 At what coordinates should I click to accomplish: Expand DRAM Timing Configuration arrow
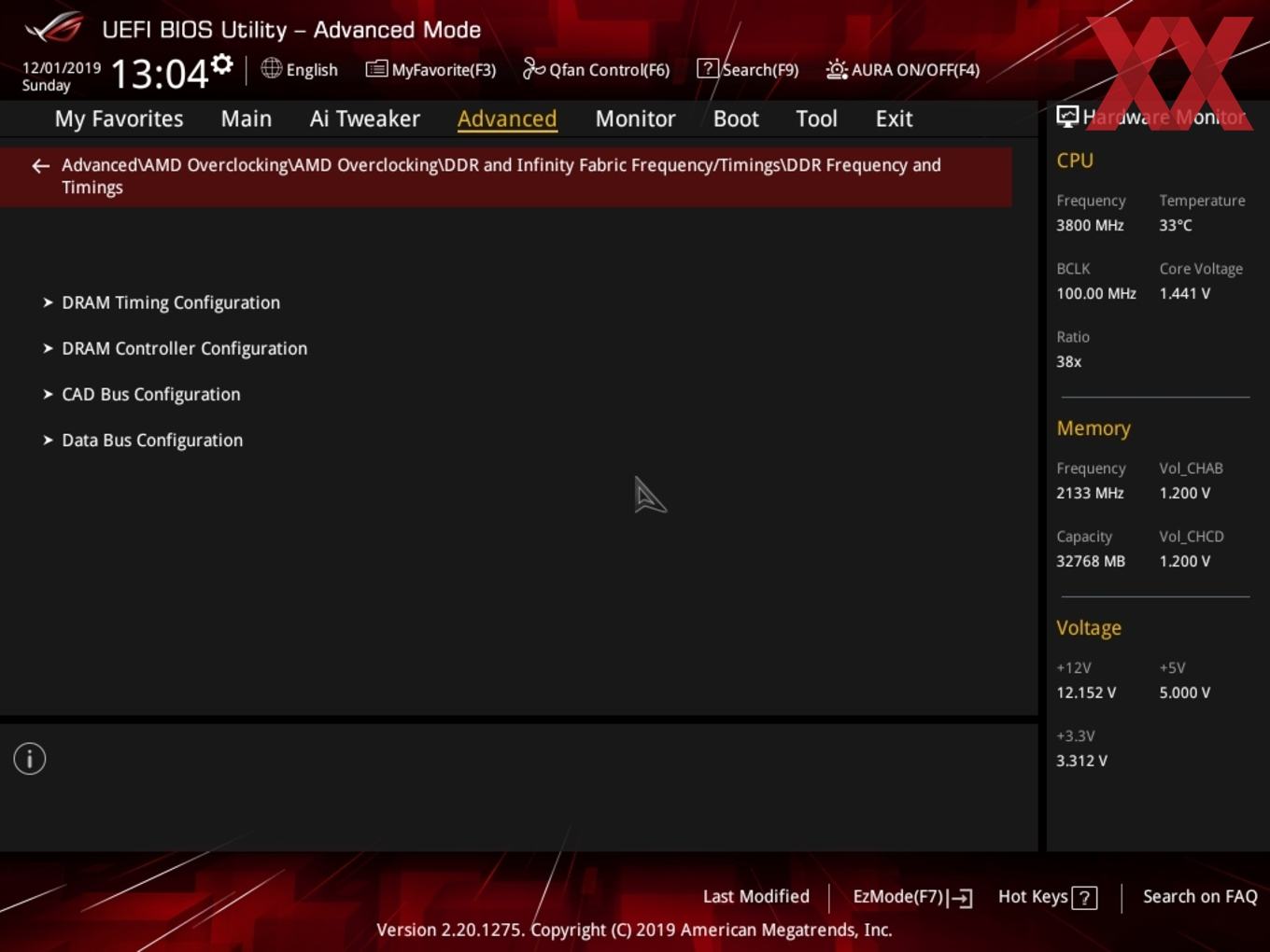coord(48,302)
